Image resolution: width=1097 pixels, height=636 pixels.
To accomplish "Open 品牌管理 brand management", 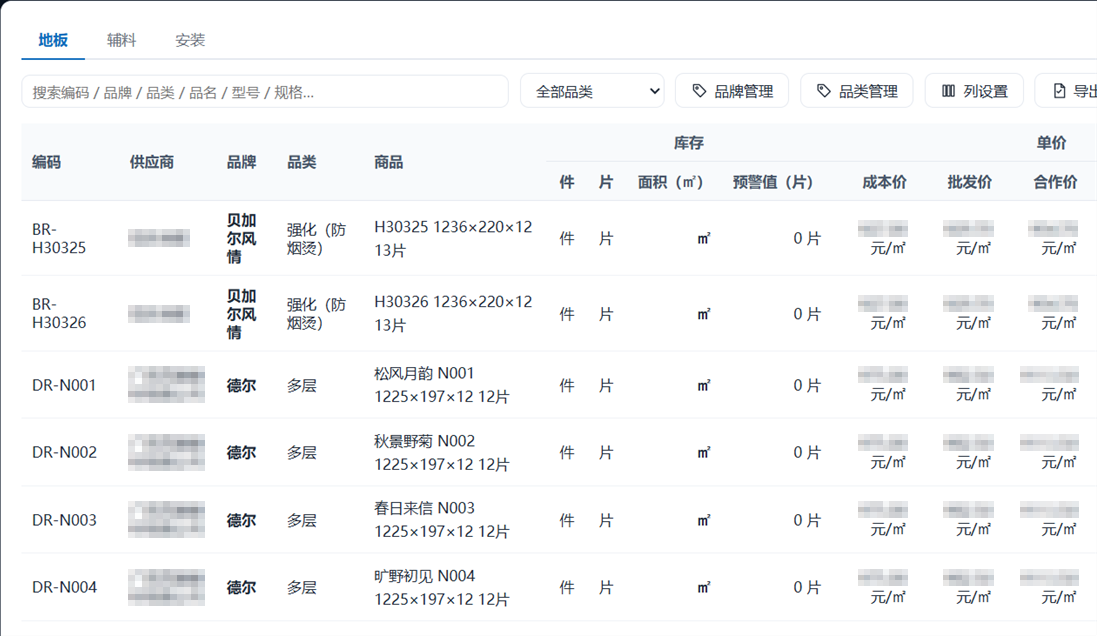I will 732,91.
